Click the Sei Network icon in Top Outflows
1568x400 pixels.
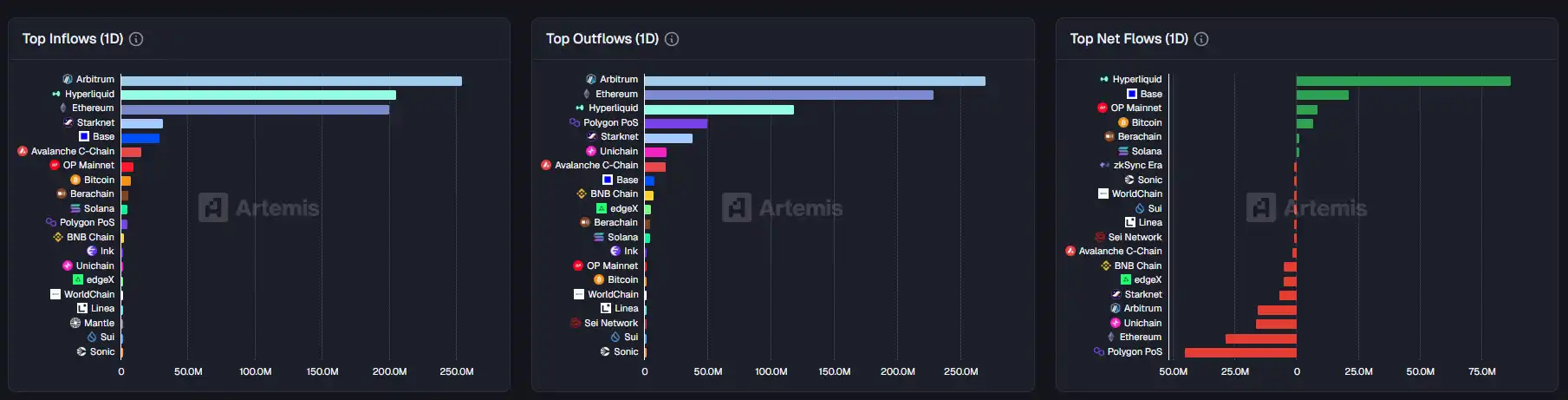tap(576, 323)
